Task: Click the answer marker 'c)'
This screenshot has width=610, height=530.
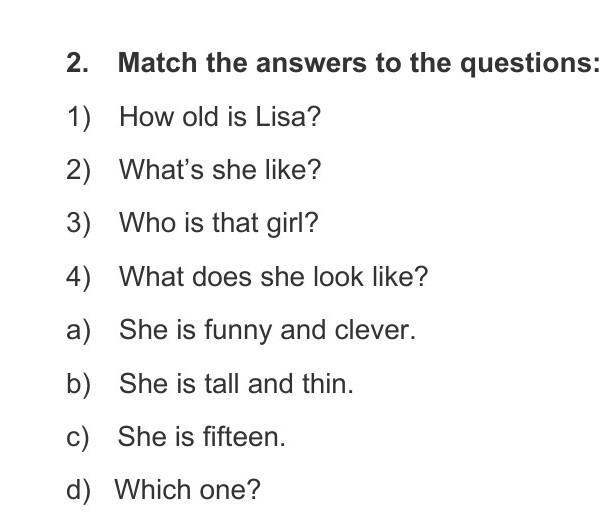Action: point(78,437)
